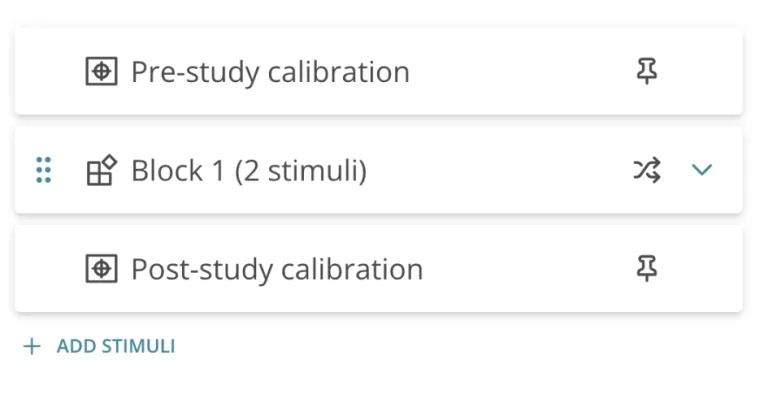Viewport: 768px width, 394px height.
Task: Expand Block 1 with the chevron arrow
Action: pos(701,170)
